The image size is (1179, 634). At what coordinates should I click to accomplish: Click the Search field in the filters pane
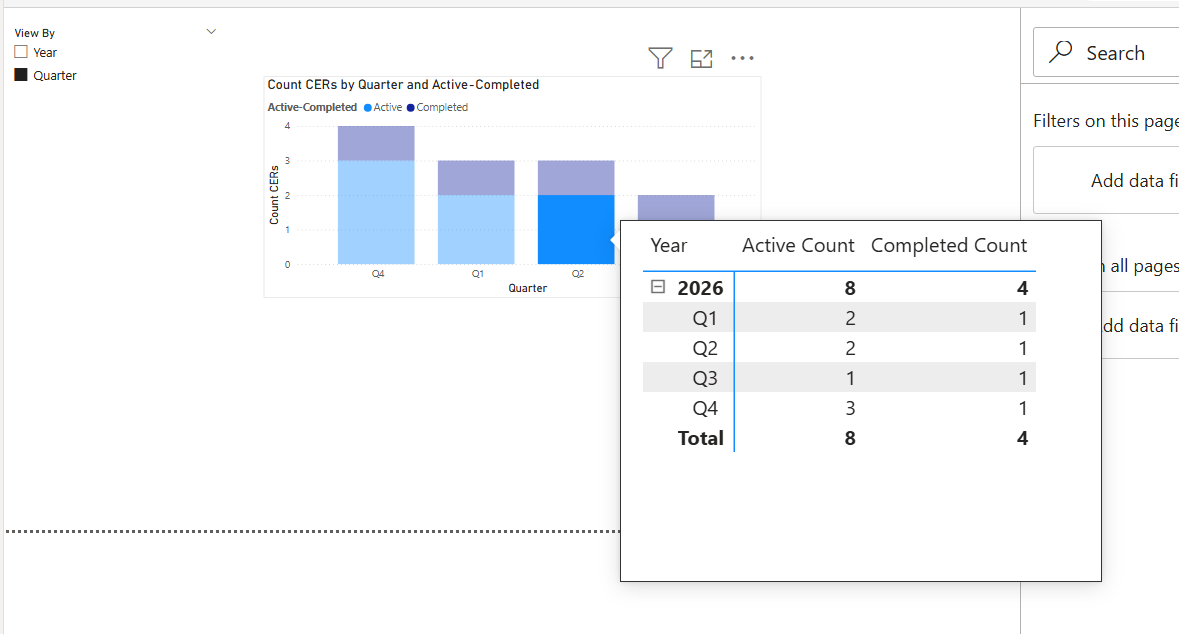(x=1106, y=53)
